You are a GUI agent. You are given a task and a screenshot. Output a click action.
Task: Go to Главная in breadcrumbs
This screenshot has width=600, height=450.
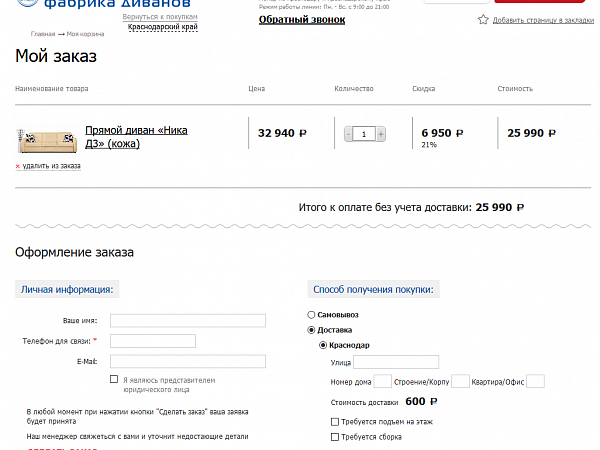(x=42, y=34)
